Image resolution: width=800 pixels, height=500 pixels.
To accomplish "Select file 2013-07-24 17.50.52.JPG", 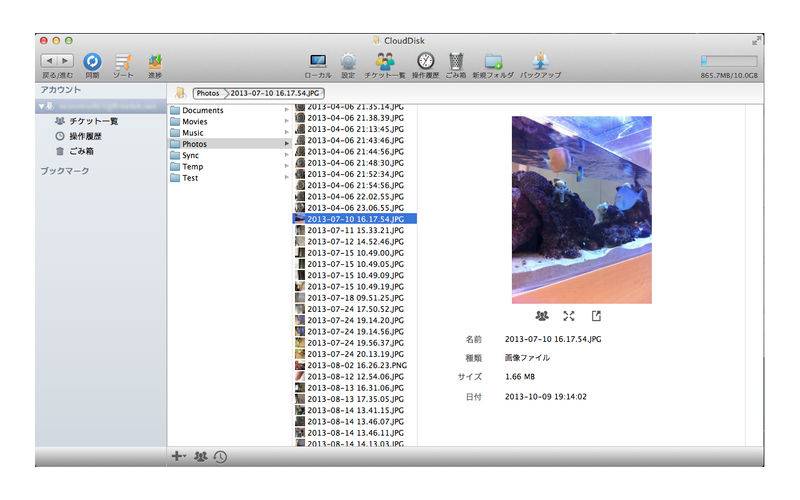I will (x=355, y=309).
